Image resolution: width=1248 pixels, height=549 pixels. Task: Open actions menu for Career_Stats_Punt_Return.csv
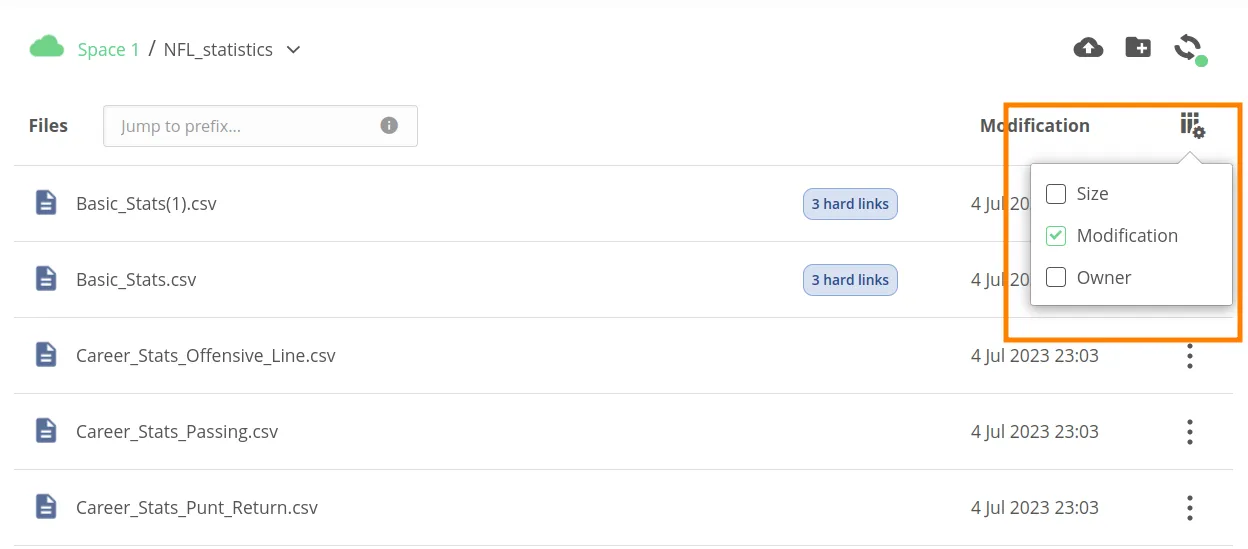1189,508
